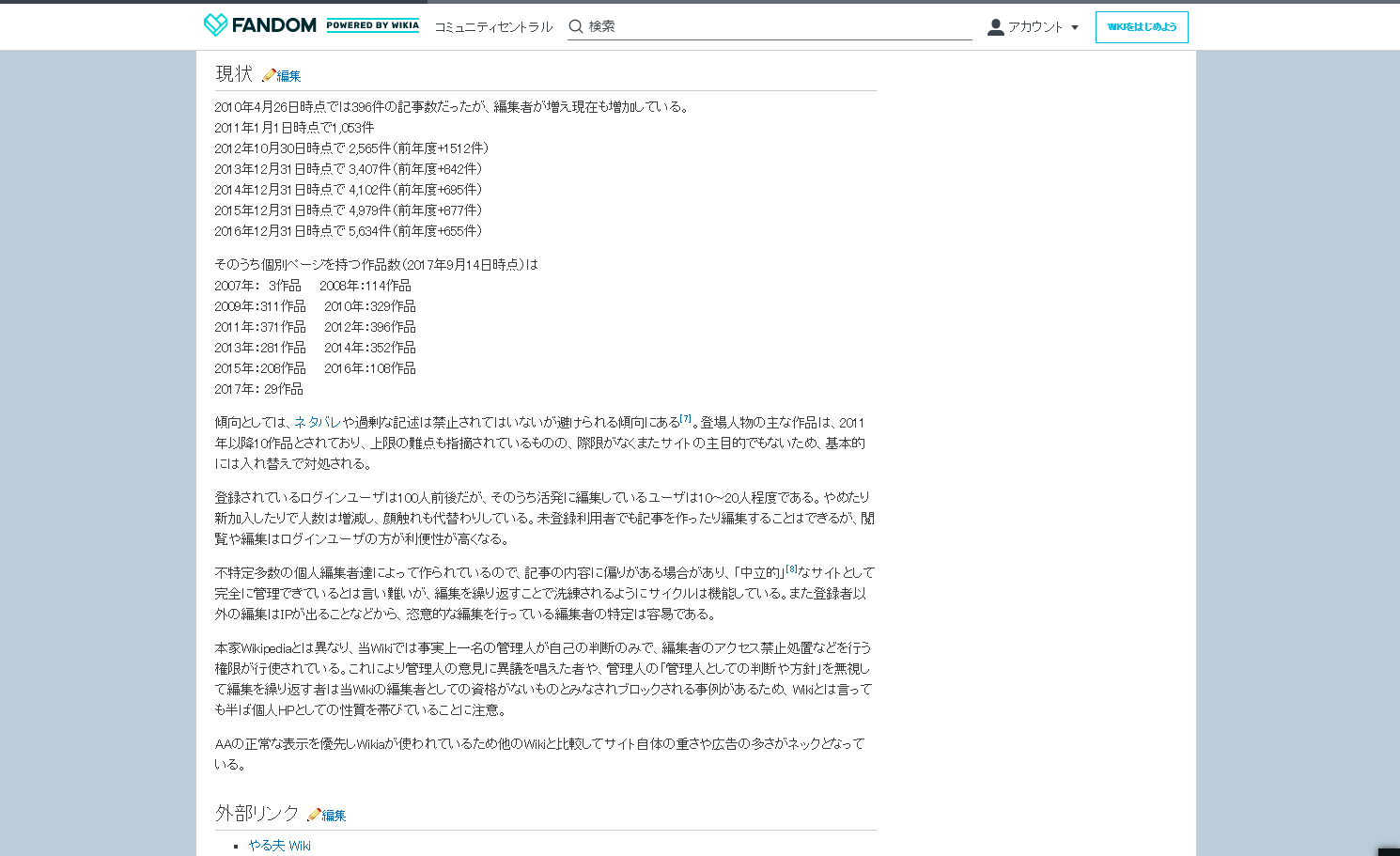
Task: Click the line 2015年12月31日時点で 4,979件
Action: [x=349, y=210]
